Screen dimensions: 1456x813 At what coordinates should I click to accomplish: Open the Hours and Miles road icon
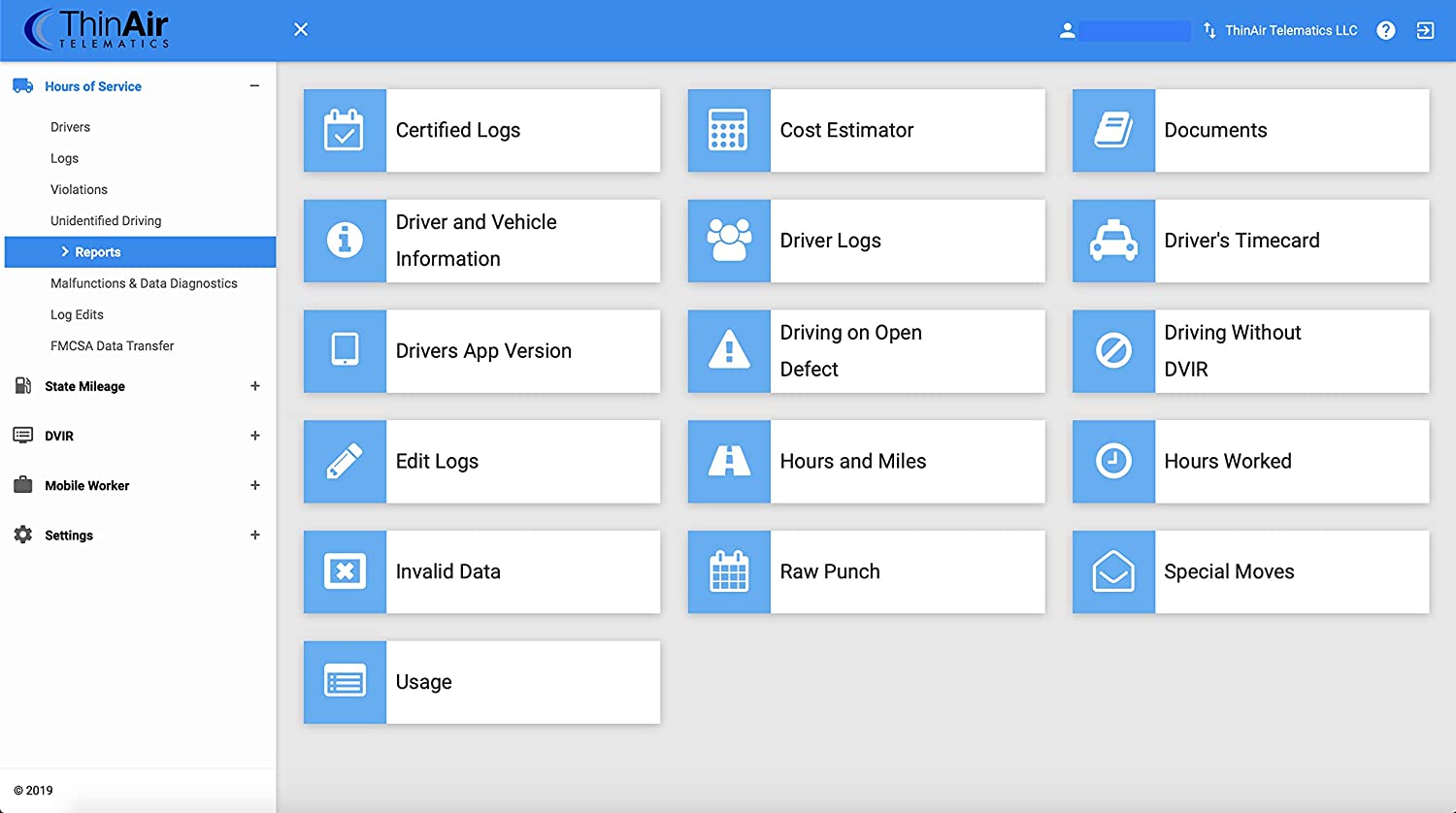(x=729, y=461)
